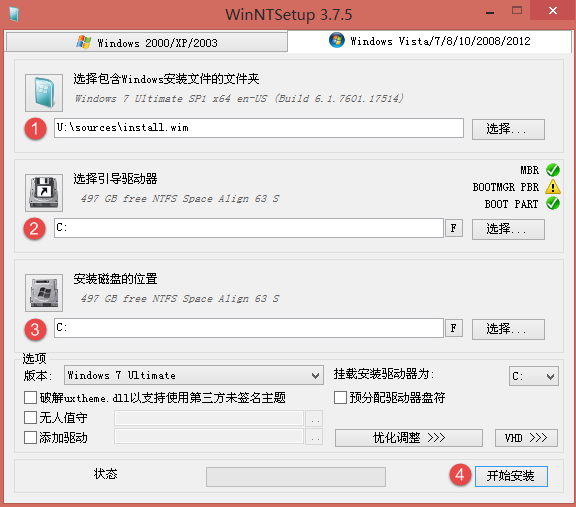Click the 开始安装 start setup button
576x507 pixels.
[x=511, y=476]
